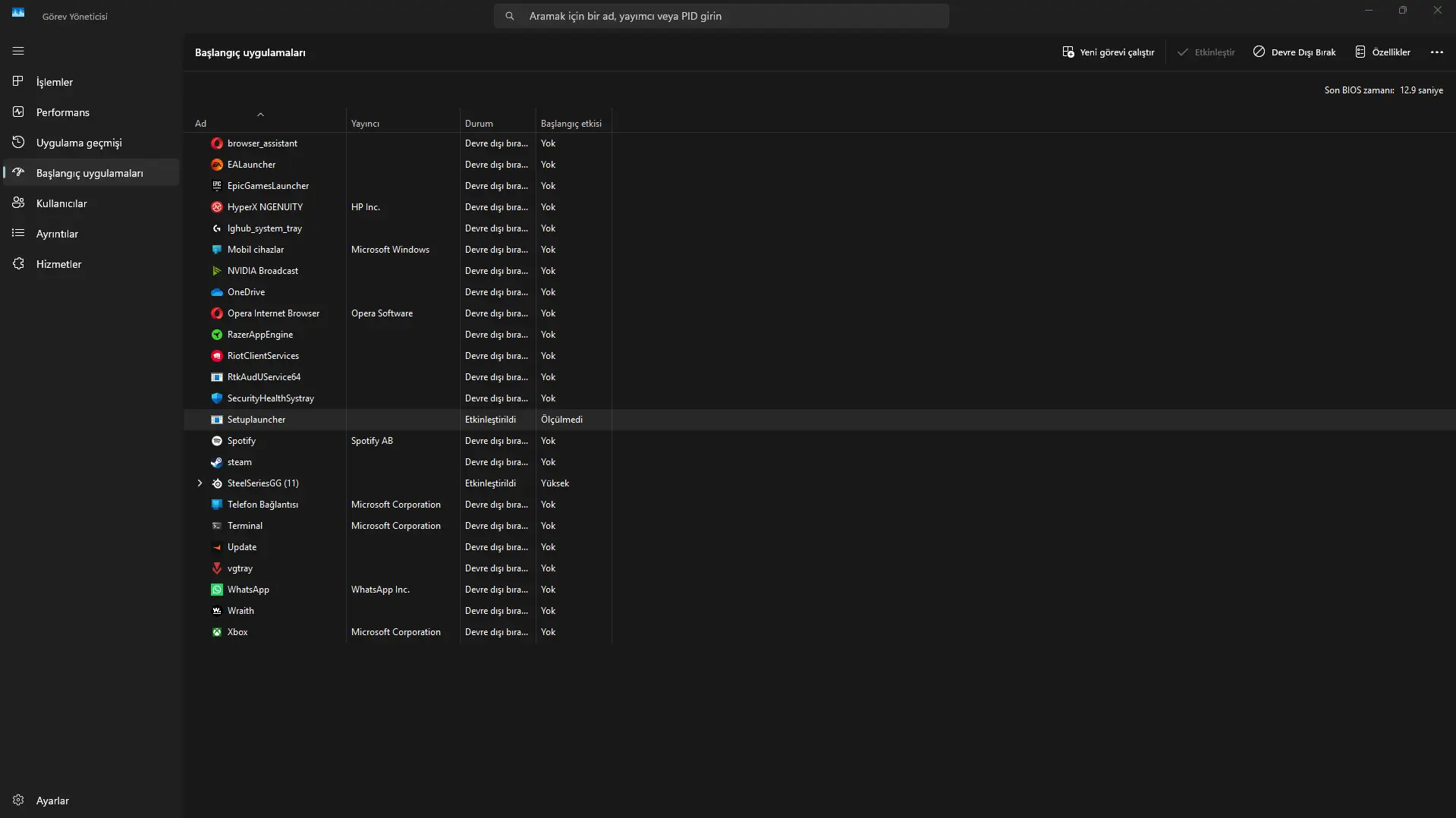Screen dimensions: 1456x818
Task: Restore down the Görev Yöneticisi window
Action: point(1403,11)
